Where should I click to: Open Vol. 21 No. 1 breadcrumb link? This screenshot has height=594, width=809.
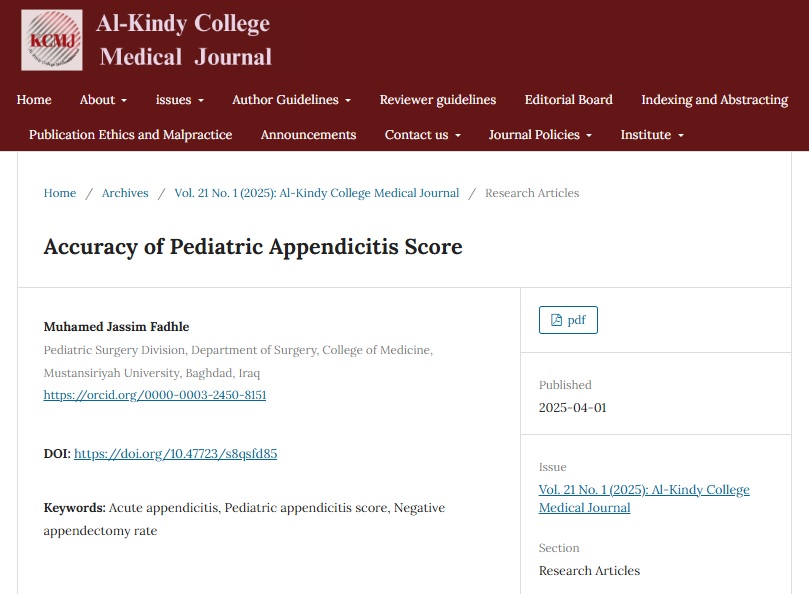tap(317, 193)
